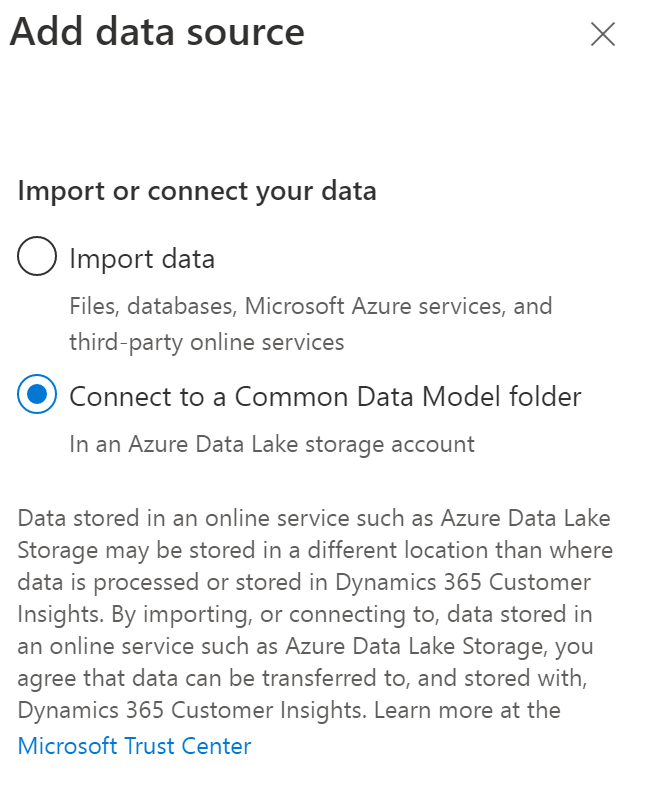Open the Microsoft Trust Center link
The height and width of the screenshot is (791, 649).
134,745
